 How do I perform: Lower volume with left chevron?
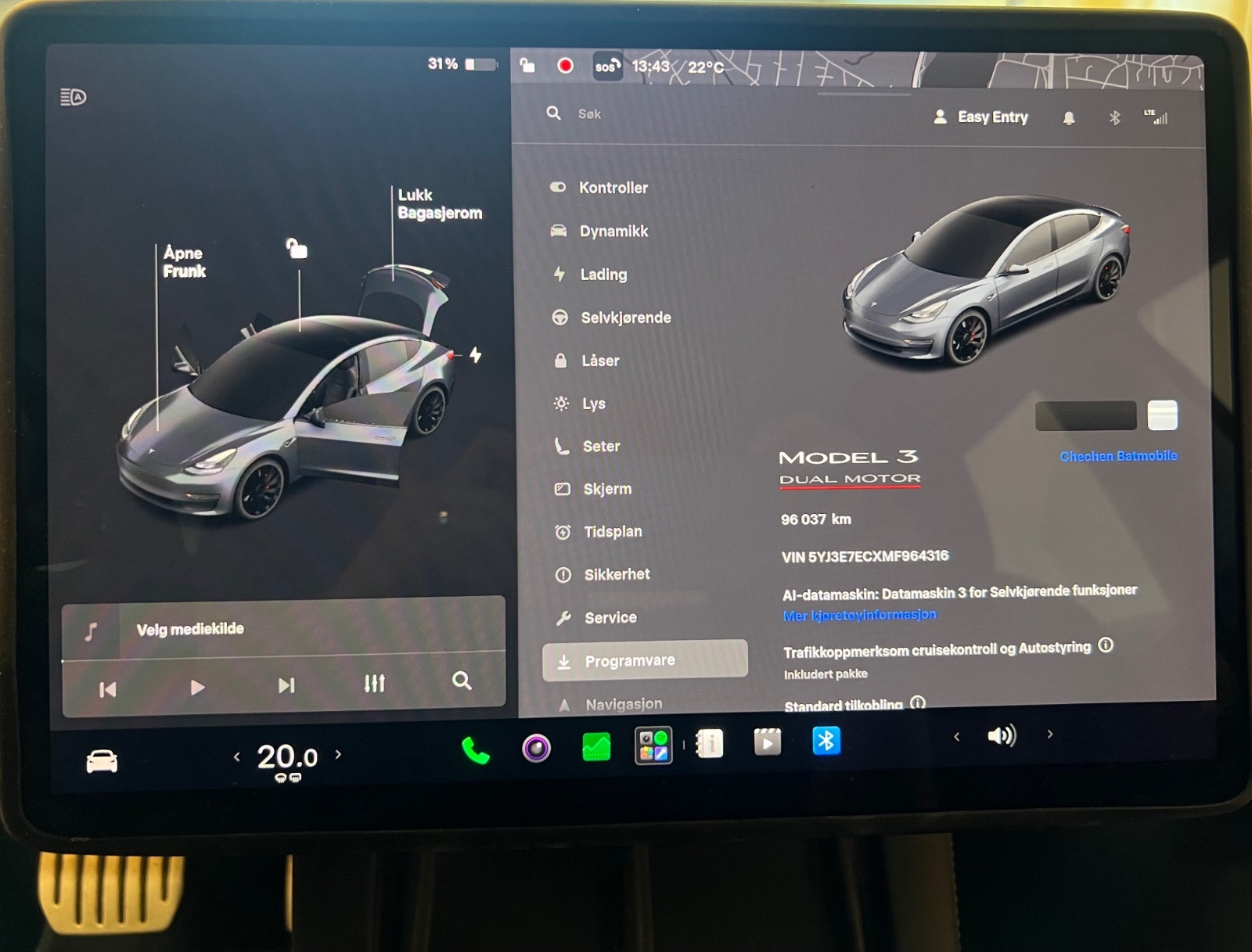(956, 737)
